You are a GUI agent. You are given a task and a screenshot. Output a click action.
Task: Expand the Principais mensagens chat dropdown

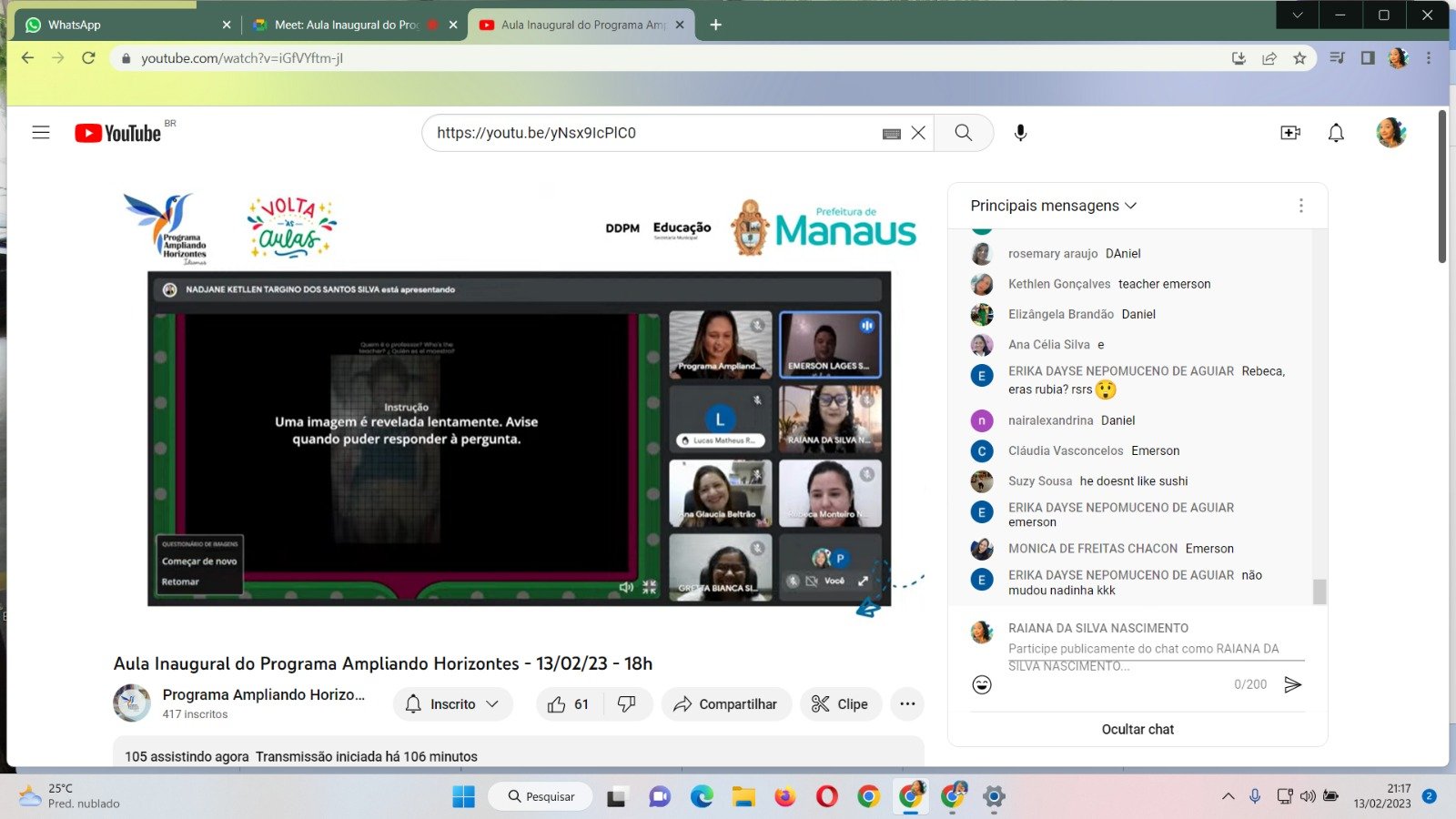coord(1054,206)
